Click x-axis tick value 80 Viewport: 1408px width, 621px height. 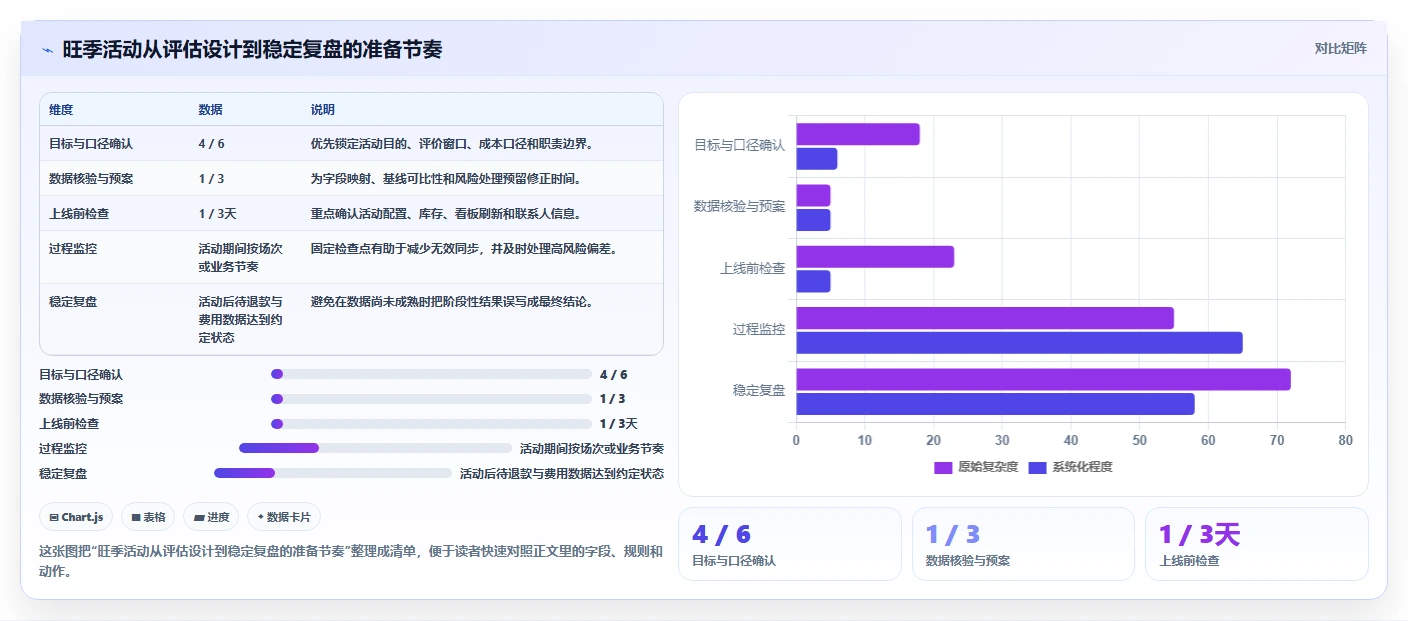pyautogui.click(x=1345, y=440)
